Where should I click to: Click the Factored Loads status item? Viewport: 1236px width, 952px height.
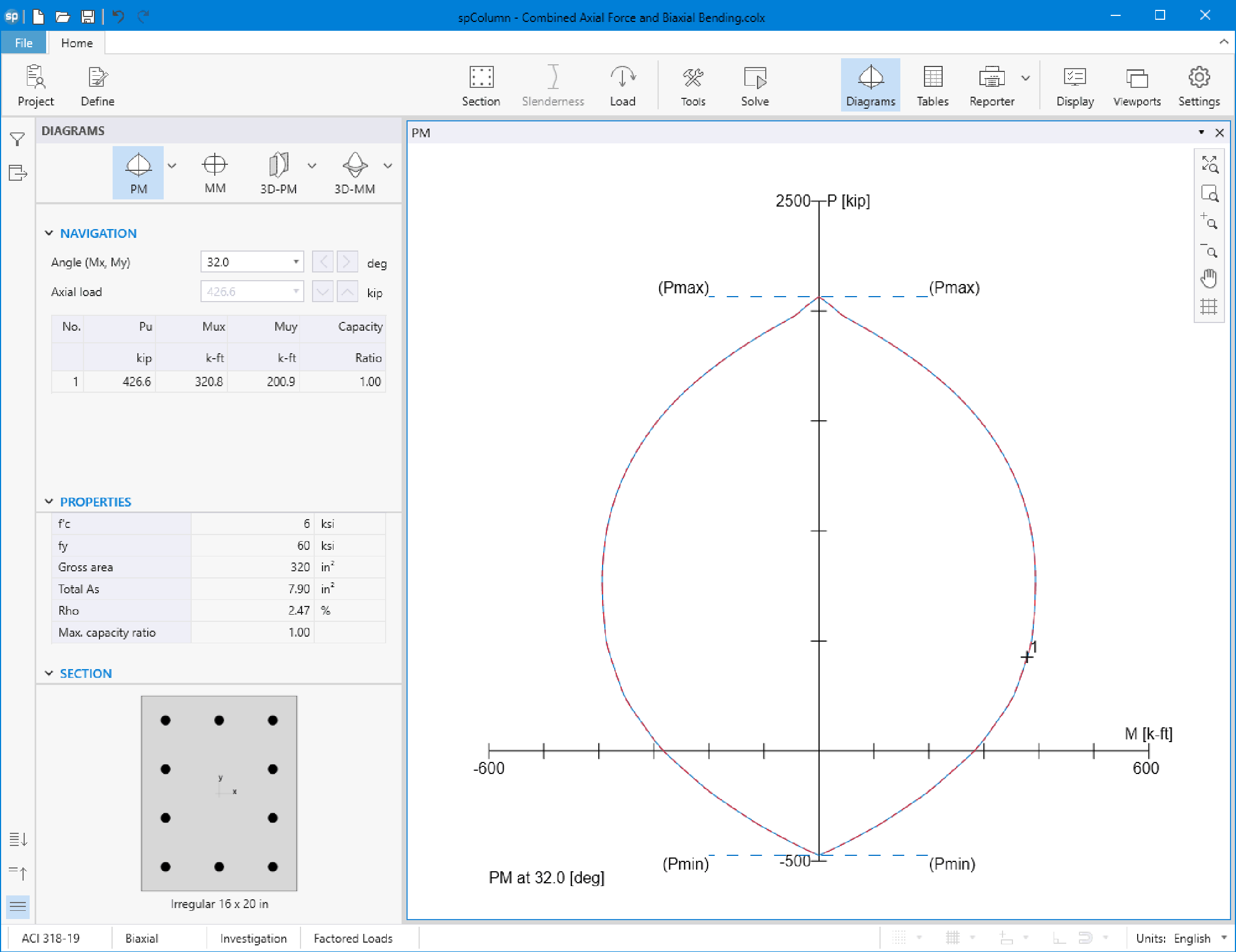tap(353, 938)
